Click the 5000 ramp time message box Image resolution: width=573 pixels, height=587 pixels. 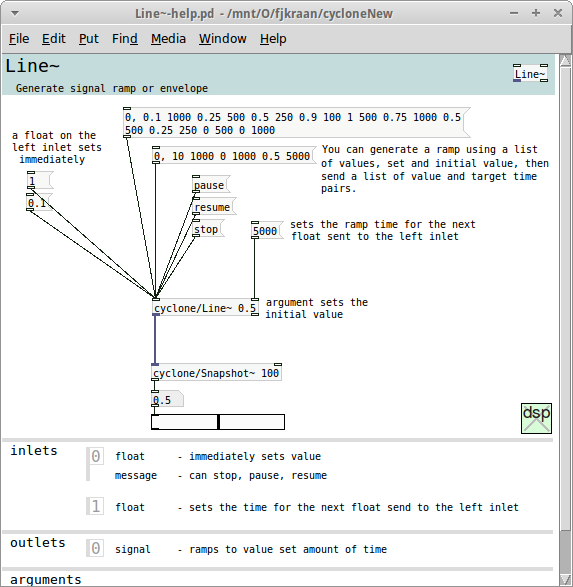click(x=266, y=231)
